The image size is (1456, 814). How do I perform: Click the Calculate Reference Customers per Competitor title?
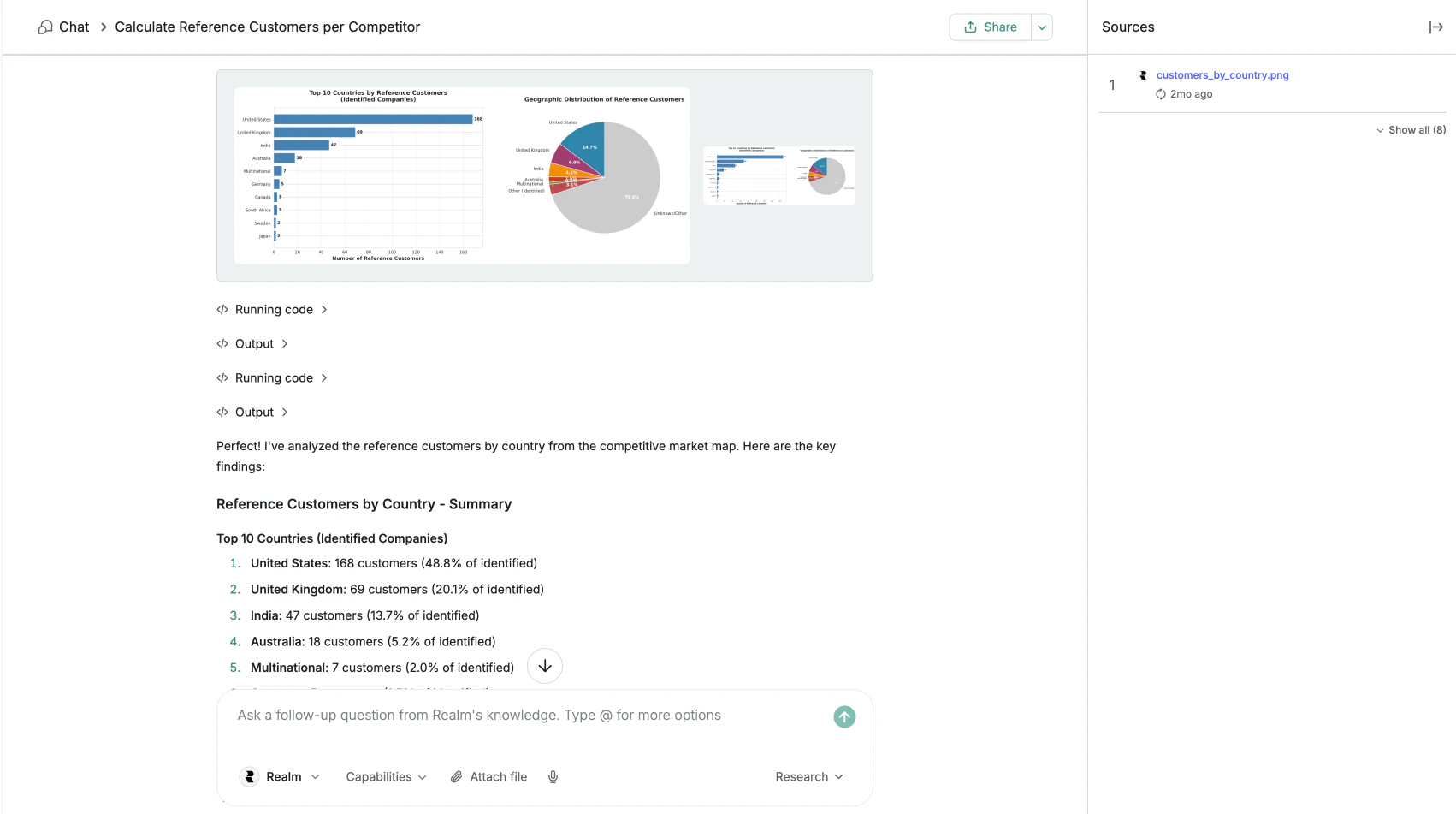click(x=268, y=27)
